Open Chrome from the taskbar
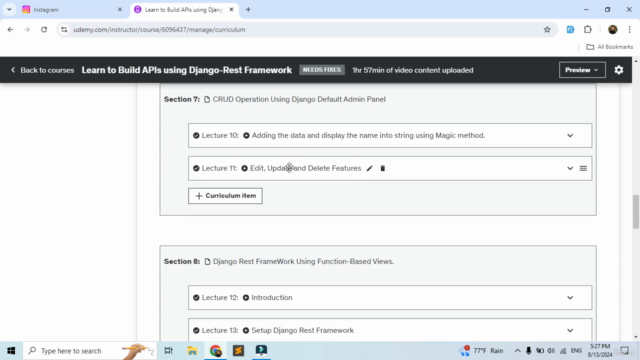 click(x=216, y=351)
